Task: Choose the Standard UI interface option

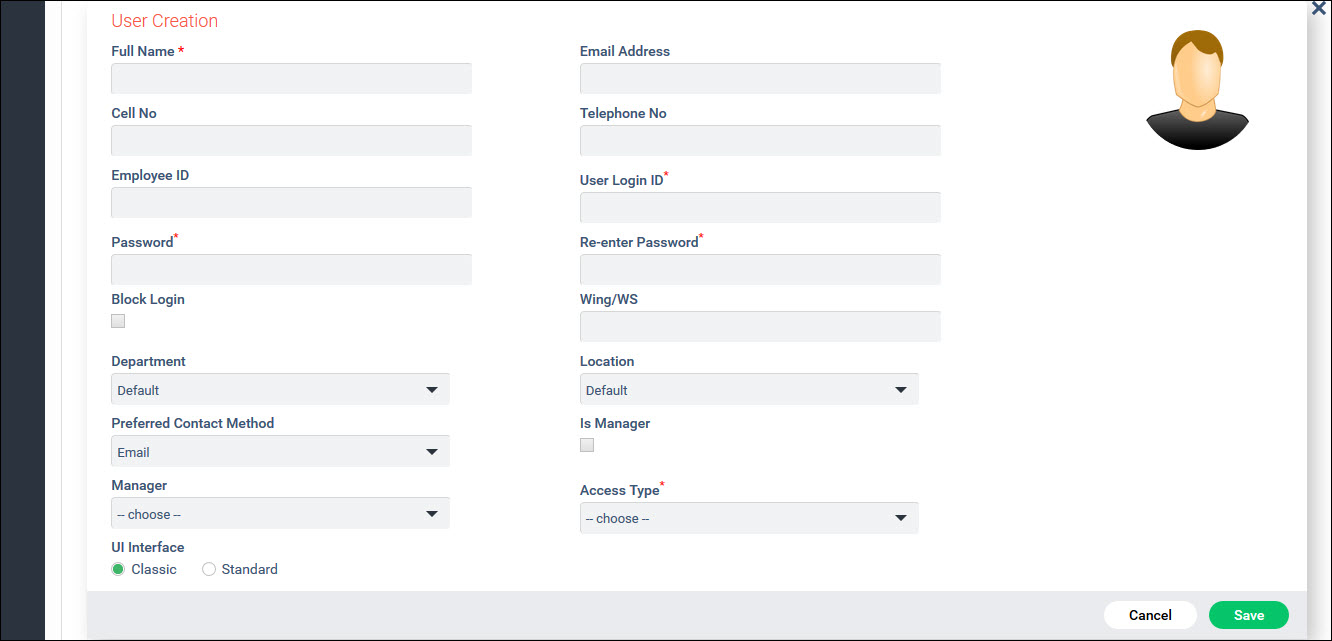Action: point(209,569)
